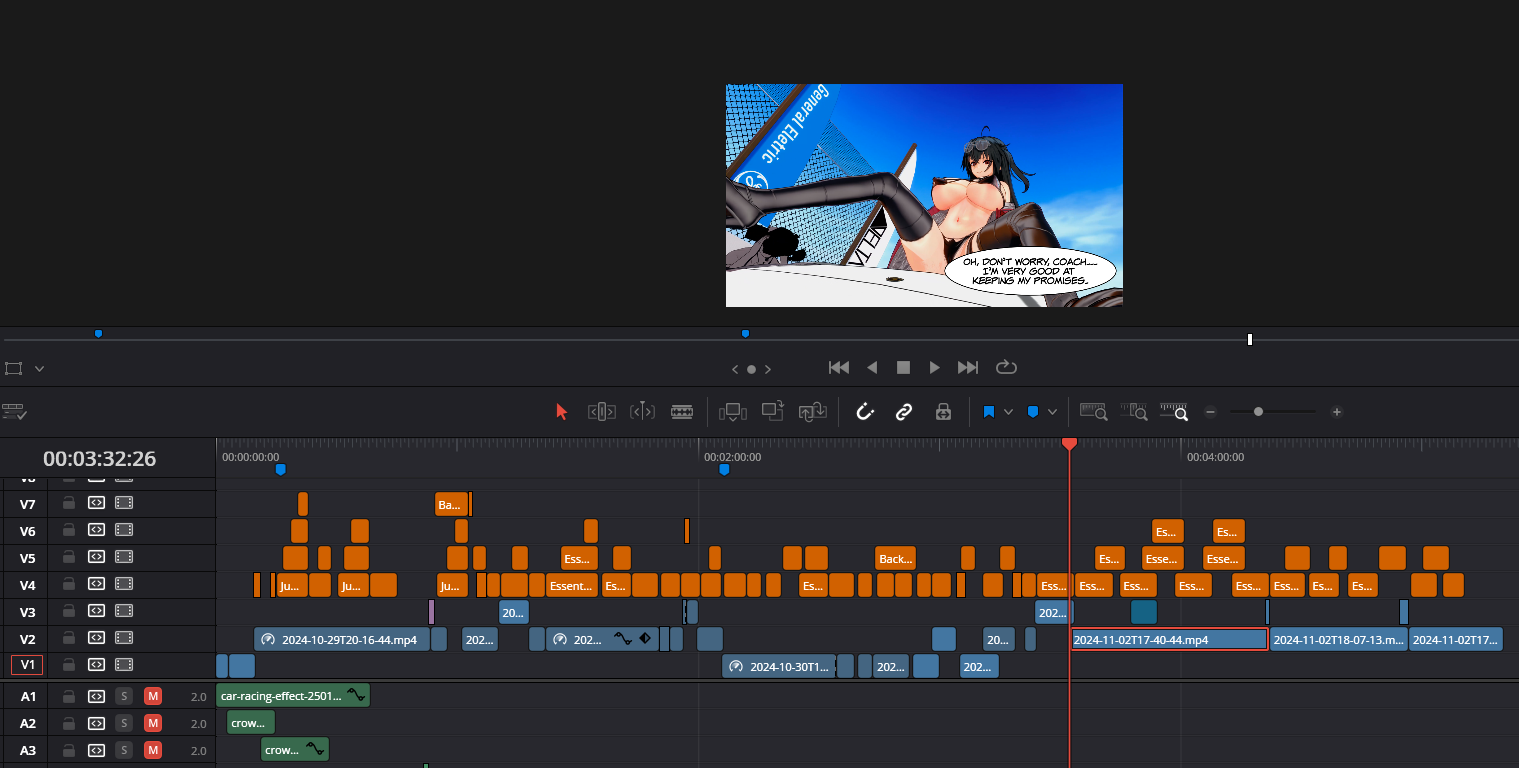This screenshot has width=1519, height=768.
Task: Select clip 2024-10-29T20-16-44.mp4 on V2
Action: point(342,639)
